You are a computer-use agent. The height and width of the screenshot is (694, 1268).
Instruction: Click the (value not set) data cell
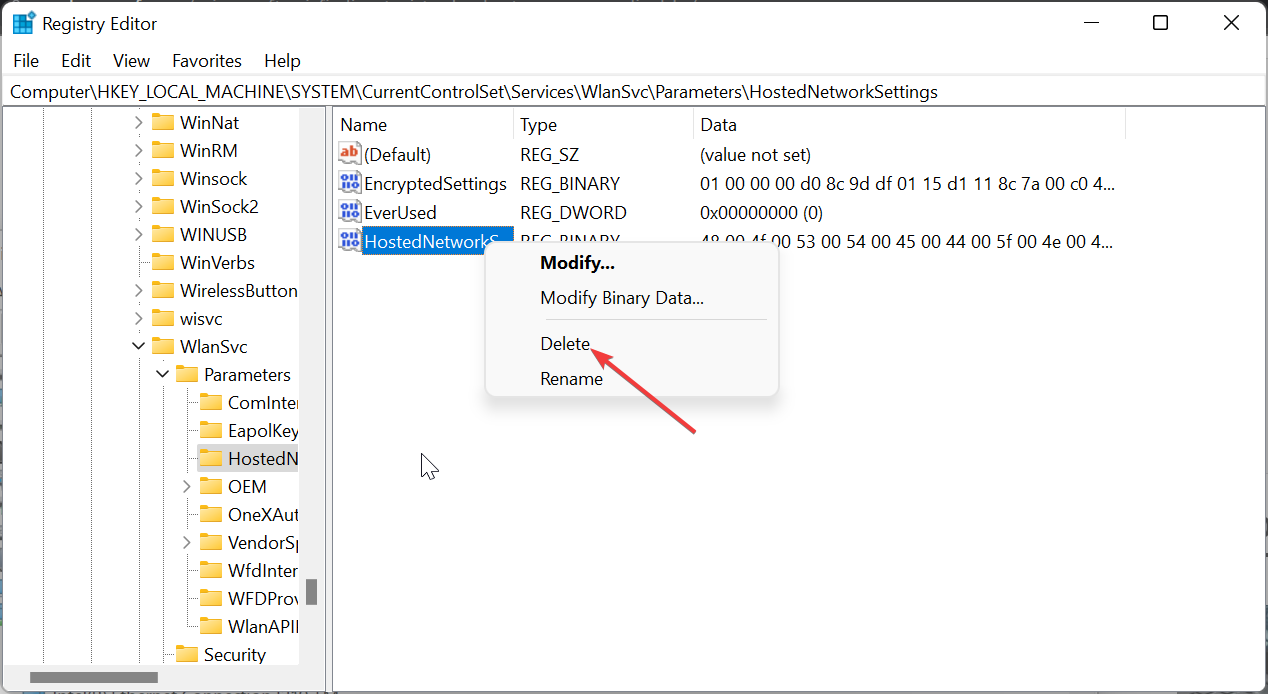click(755, 154)
